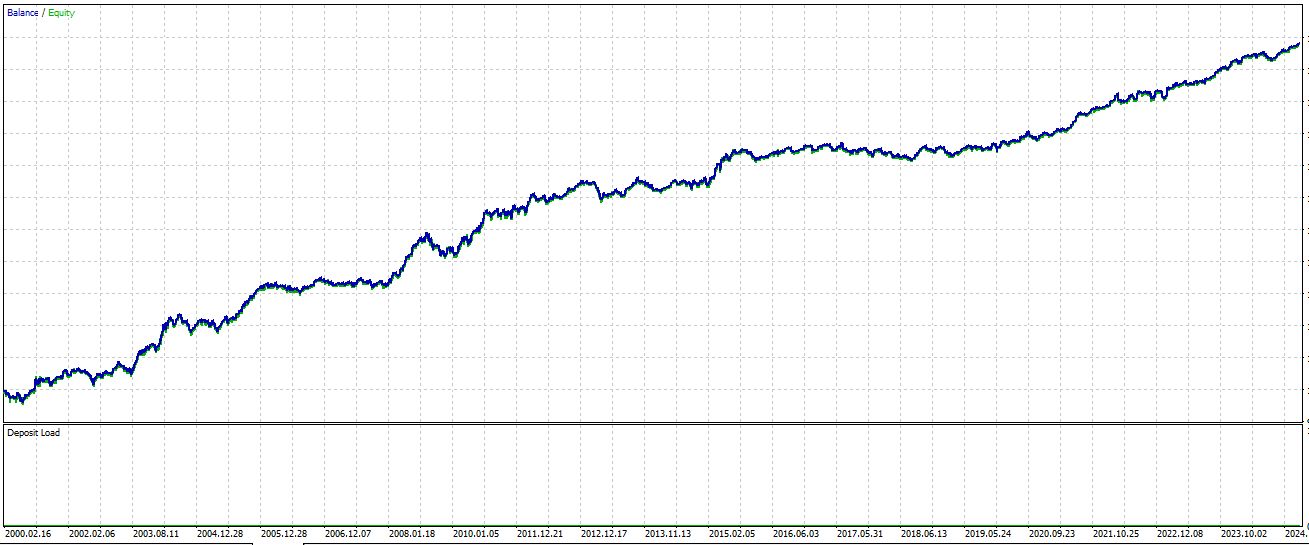Click the green Equity legend label
Screen dimensions: 1309x545
pos(61,13)
